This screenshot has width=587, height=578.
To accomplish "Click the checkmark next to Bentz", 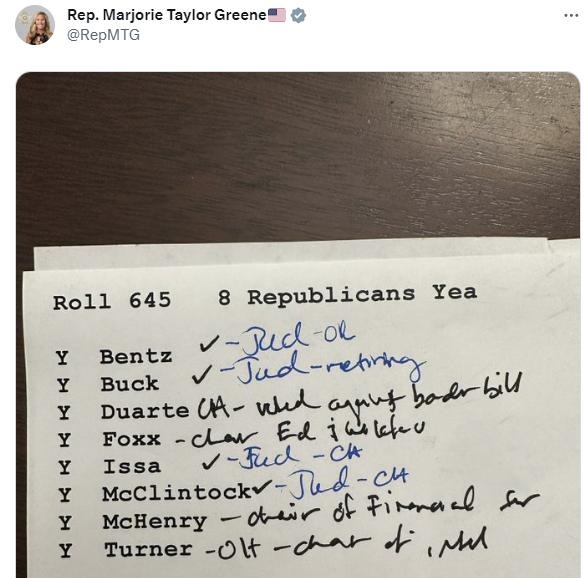I will pyautogui.click(x=209, y=343).
